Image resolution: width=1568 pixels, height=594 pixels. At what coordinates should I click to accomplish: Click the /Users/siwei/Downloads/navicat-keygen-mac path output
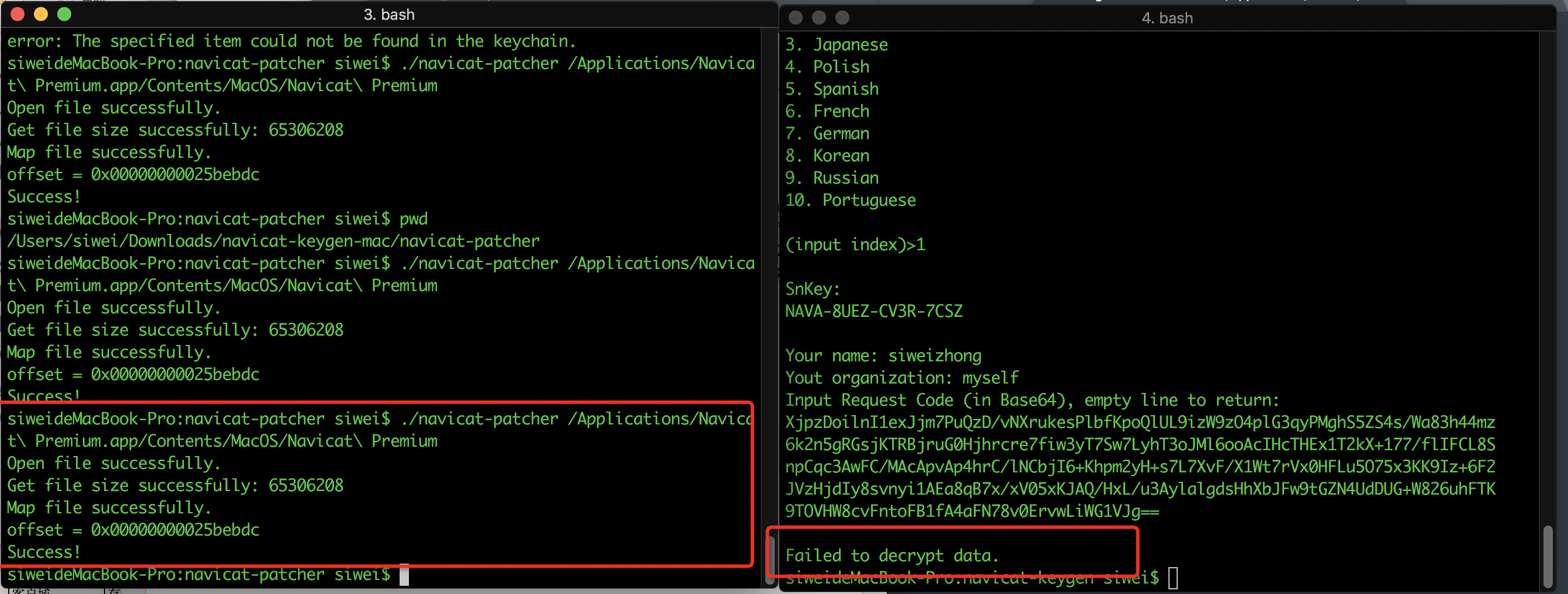point(273,241)
